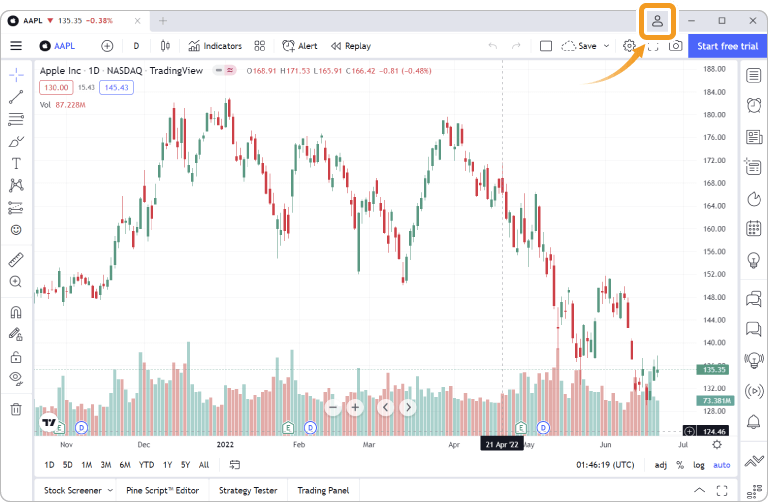Open the notifications bell icon

(x=754, y=421)
